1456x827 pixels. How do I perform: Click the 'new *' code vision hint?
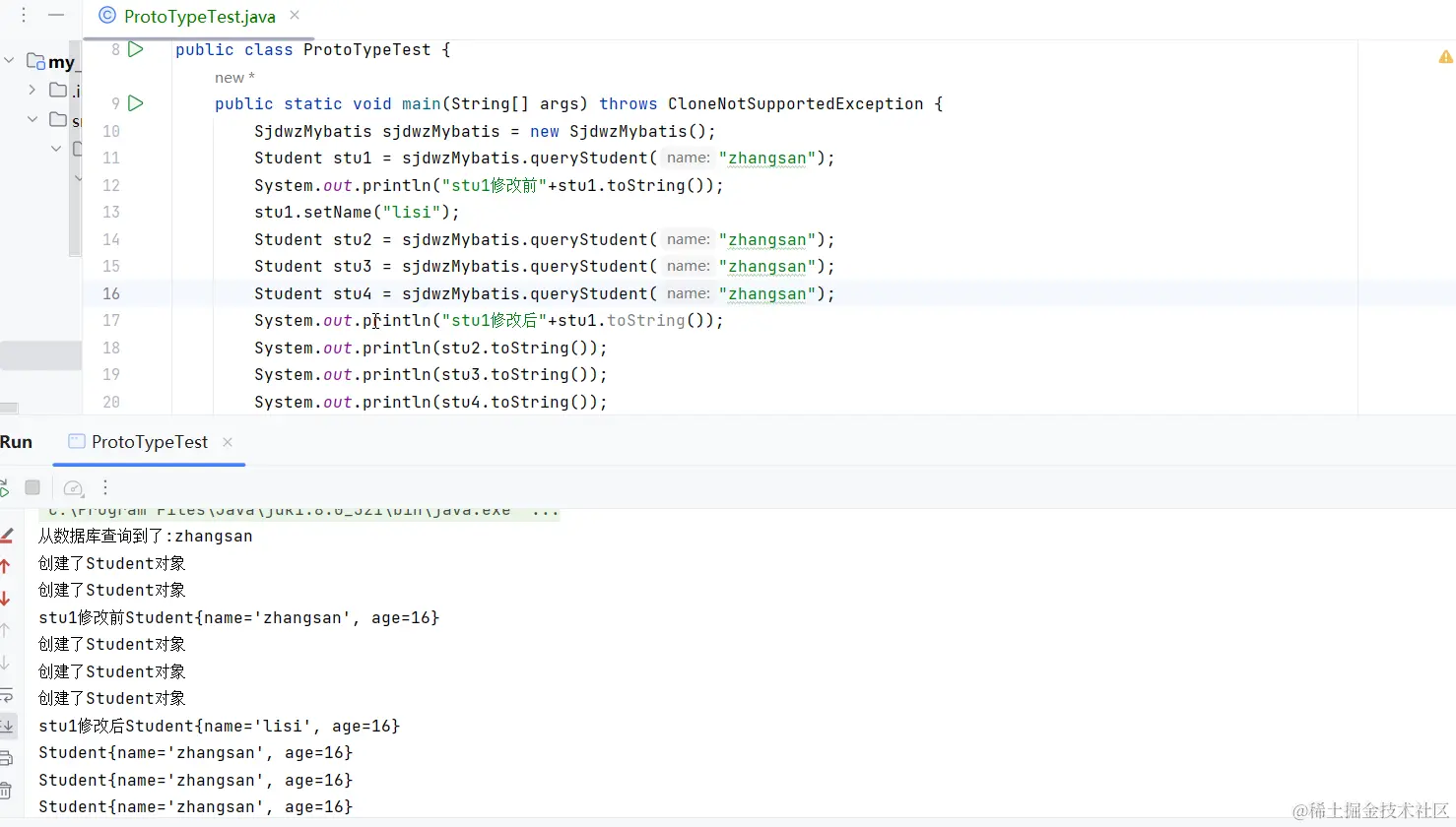[x=234, y=77]
